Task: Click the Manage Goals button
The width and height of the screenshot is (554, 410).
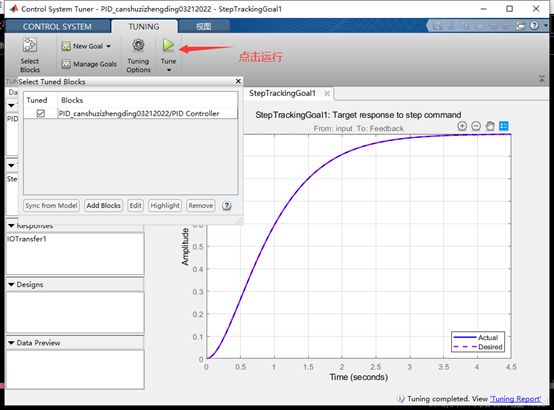Action: [x=89, y=64]
